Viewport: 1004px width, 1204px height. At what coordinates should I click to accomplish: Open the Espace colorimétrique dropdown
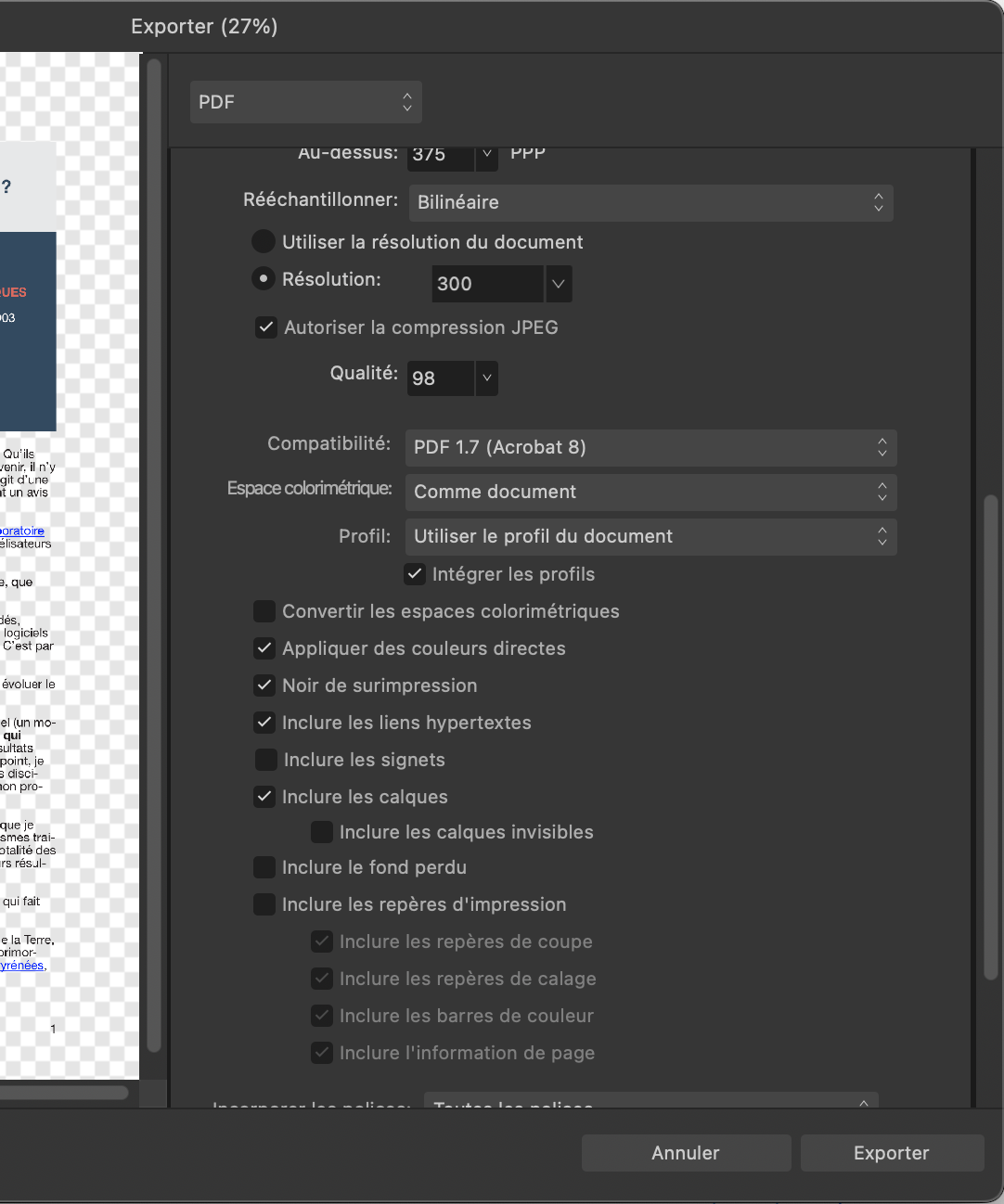tap(650, 492)
